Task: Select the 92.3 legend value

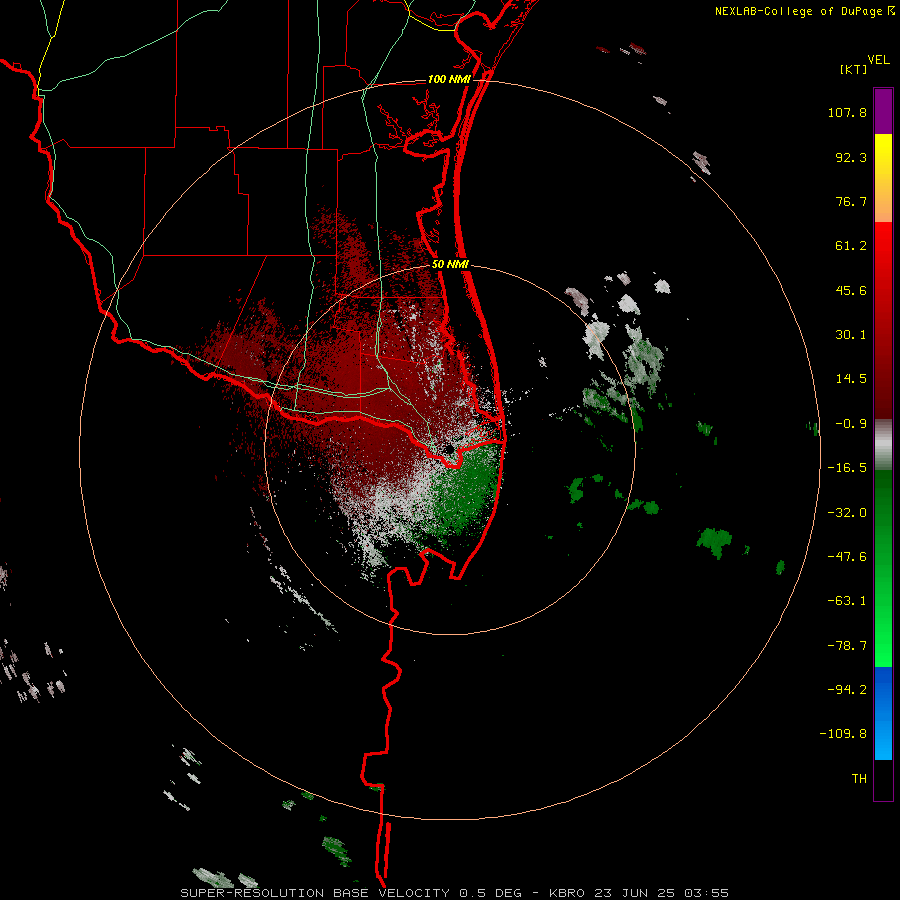Action: tap(851, 157)
